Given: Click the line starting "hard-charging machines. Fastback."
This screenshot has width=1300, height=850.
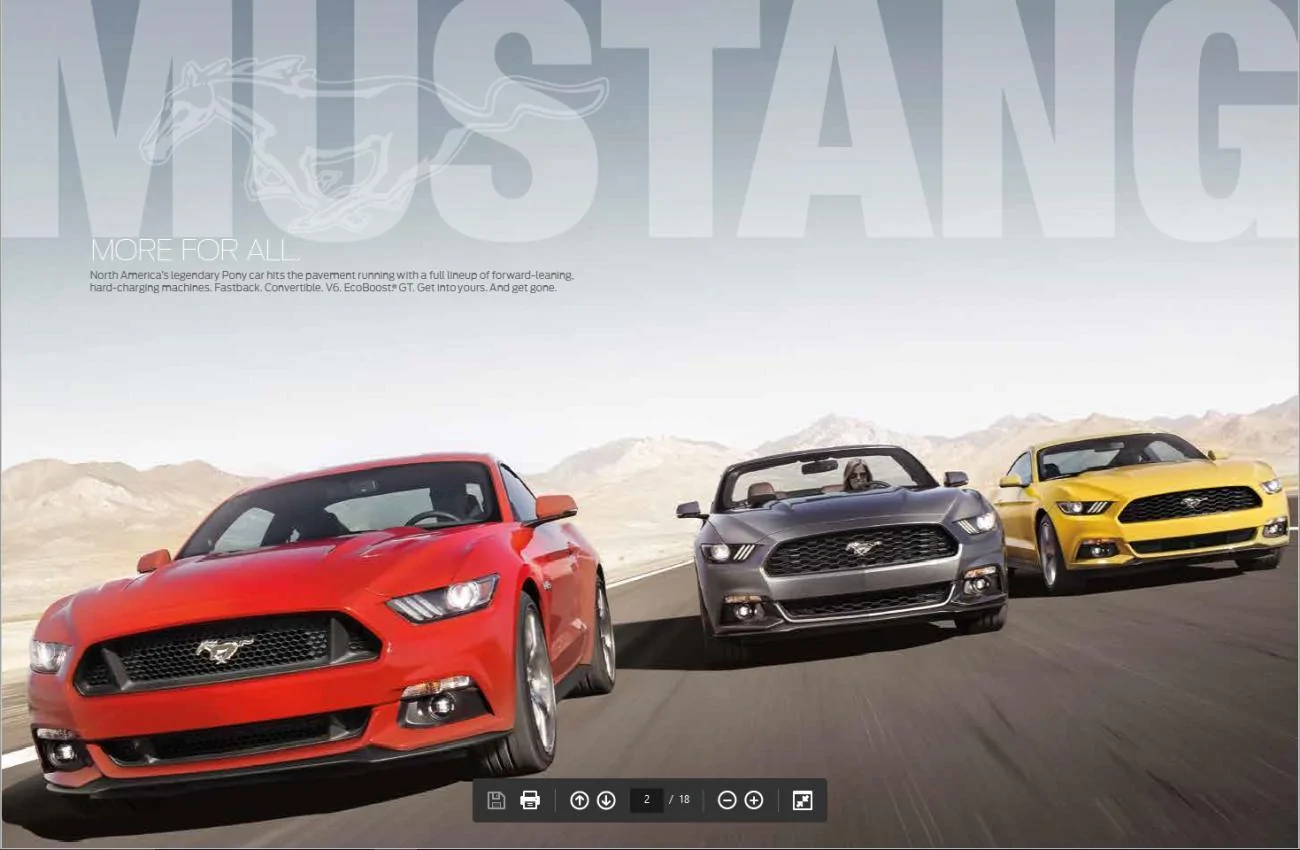Looking at the screenshot, I should [x=323, y=288].
